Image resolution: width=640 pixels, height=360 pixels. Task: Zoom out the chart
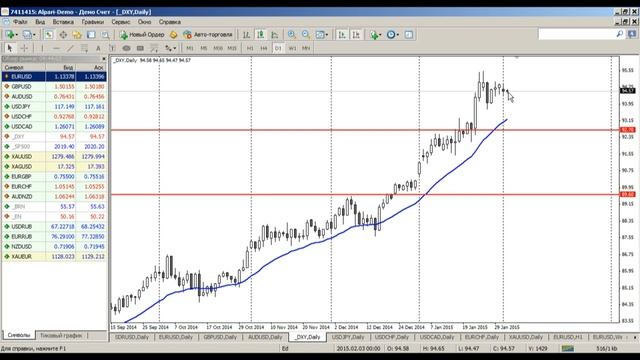(306, 35)
